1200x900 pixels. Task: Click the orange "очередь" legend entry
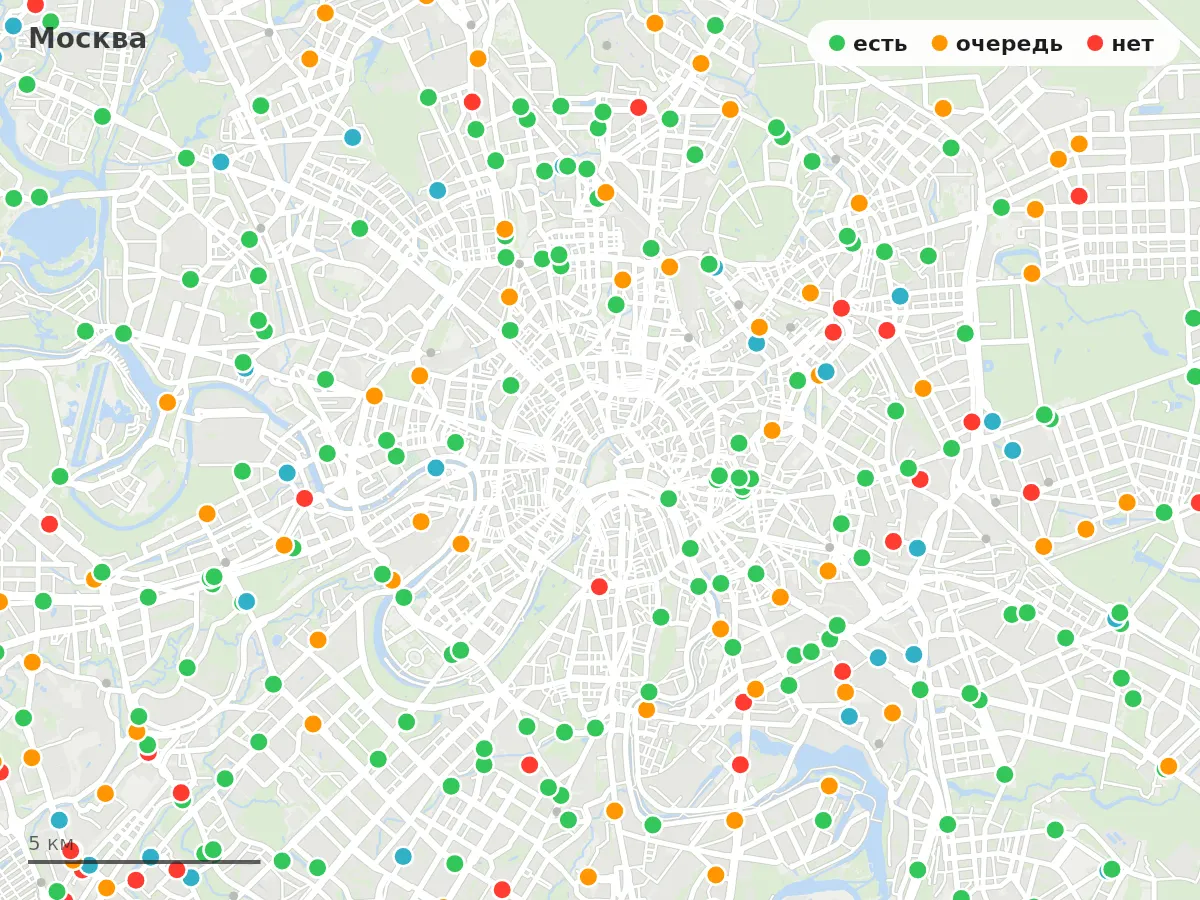(x=996, y=44)
